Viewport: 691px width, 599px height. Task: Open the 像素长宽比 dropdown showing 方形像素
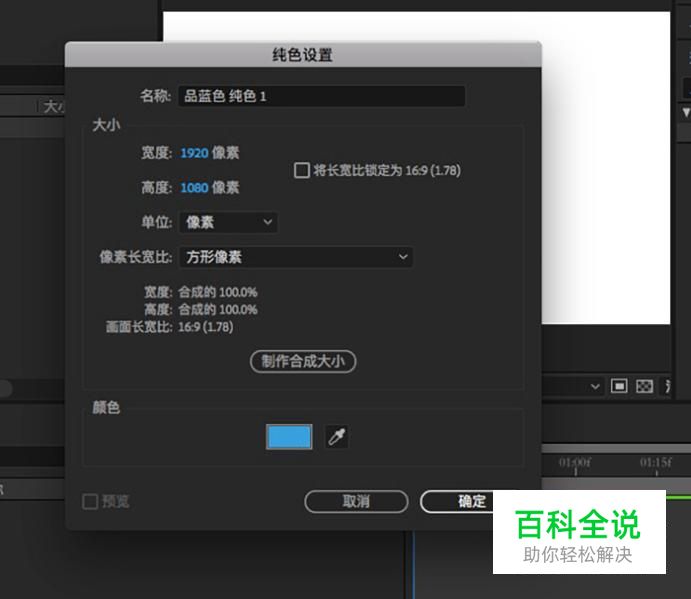pyautogui.click(x=296, y=257)
